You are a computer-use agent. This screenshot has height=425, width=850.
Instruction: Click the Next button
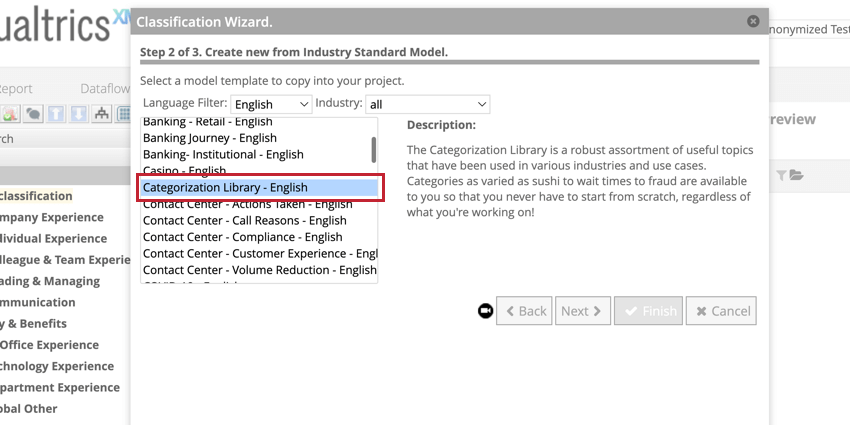click(583, 311)
